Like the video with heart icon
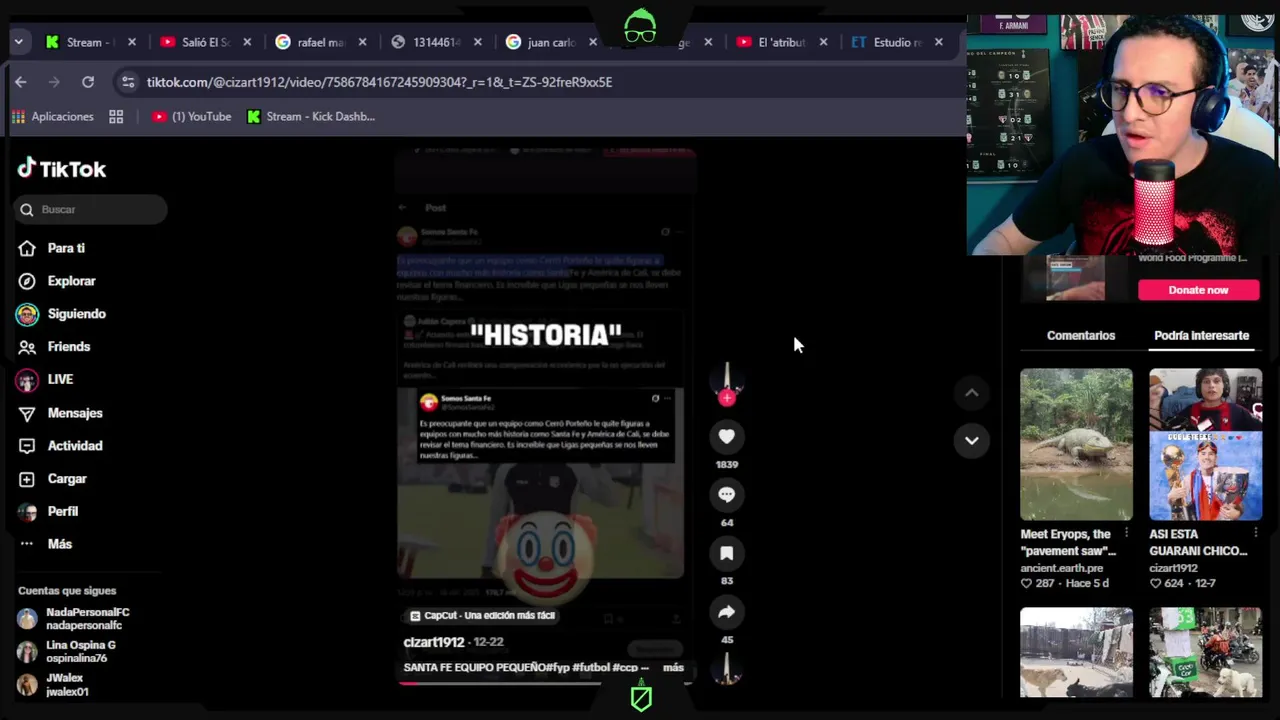This screenshot has height=720, width=1280. click(727, 436)
